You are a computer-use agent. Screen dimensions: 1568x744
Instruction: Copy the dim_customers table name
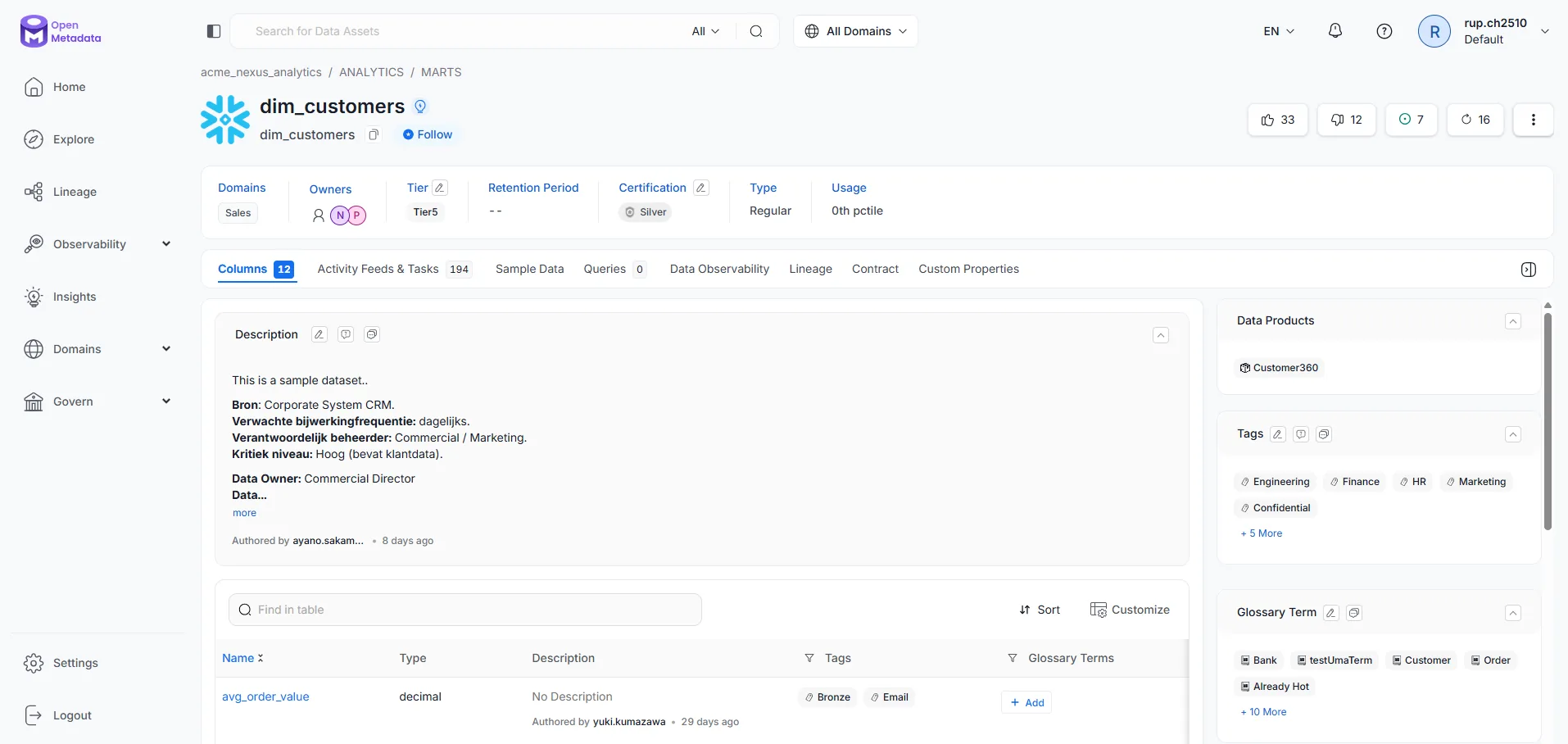tap(374, 134)
